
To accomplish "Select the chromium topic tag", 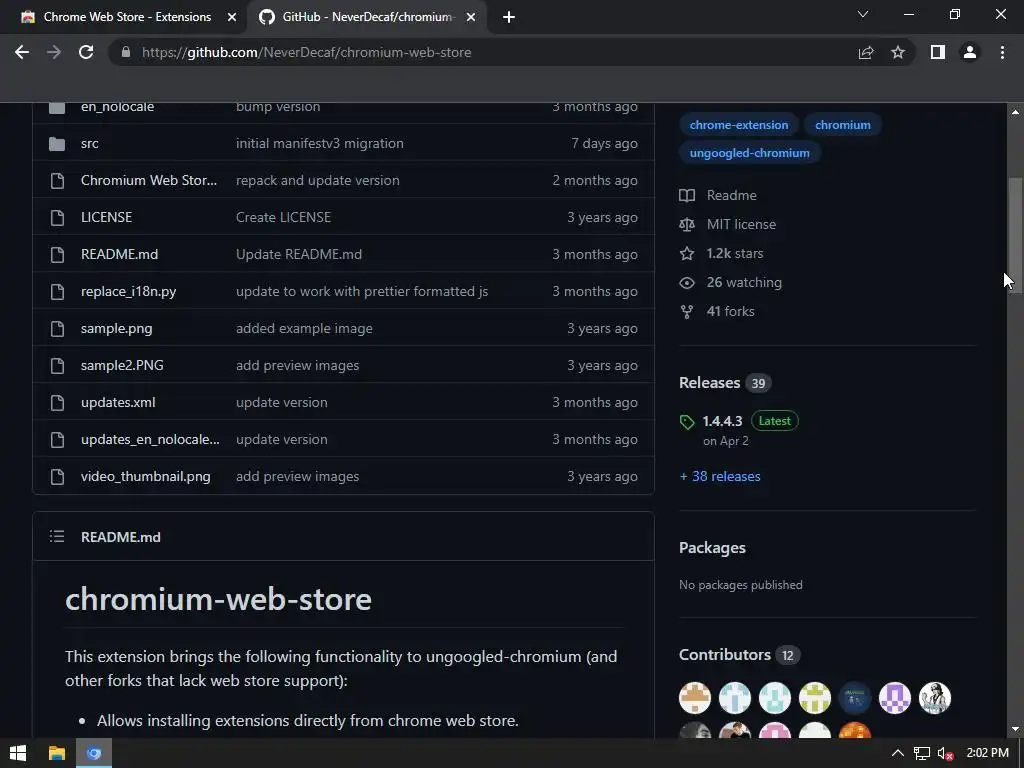I will (x=842, y=125).
